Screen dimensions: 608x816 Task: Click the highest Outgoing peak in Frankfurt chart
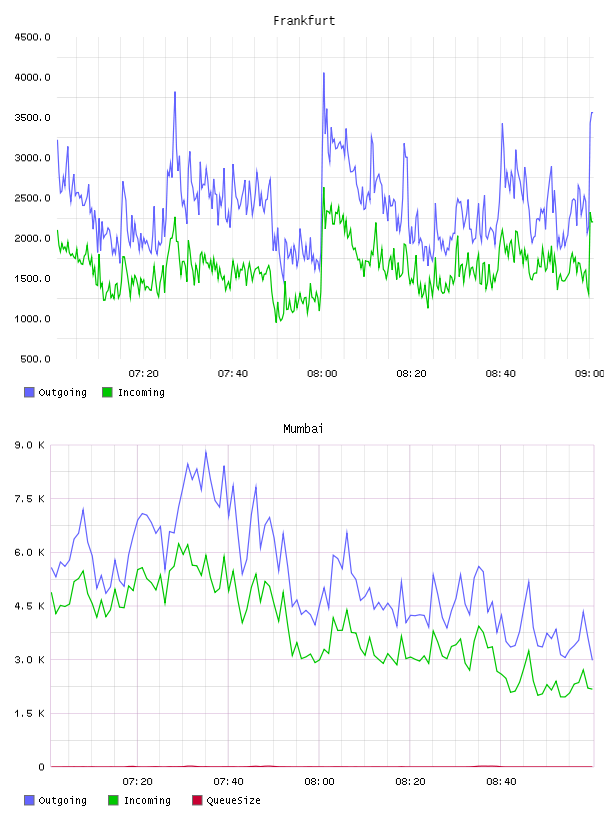[x=324, y=73]
